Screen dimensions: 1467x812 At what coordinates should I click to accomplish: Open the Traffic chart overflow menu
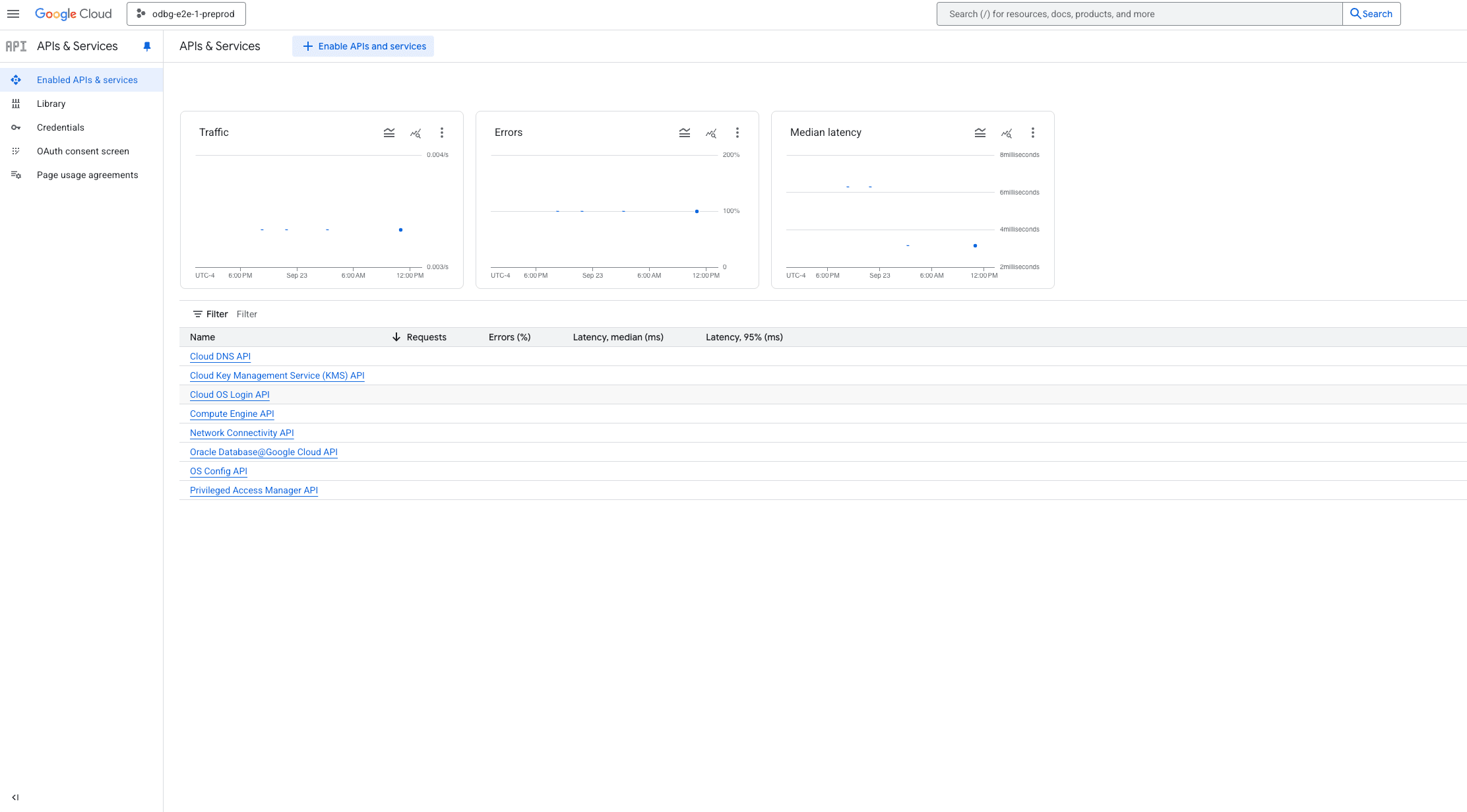(x=442, y=133)
